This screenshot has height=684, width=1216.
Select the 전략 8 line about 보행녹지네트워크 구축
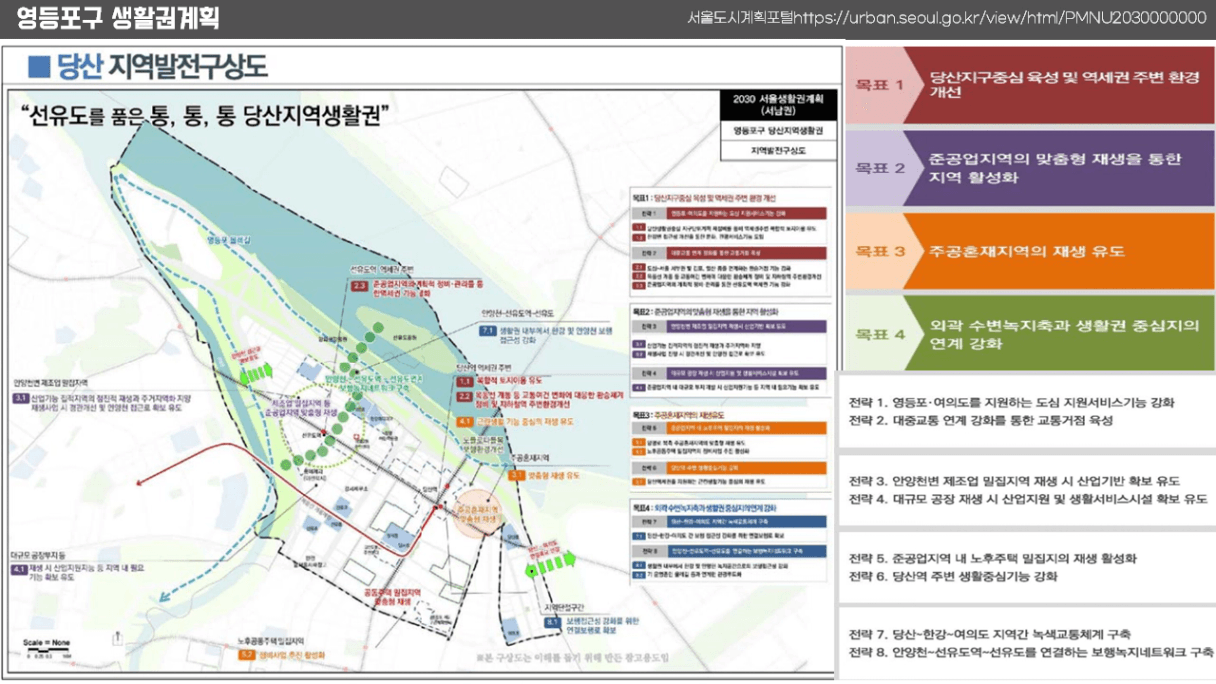point(1030,652)
